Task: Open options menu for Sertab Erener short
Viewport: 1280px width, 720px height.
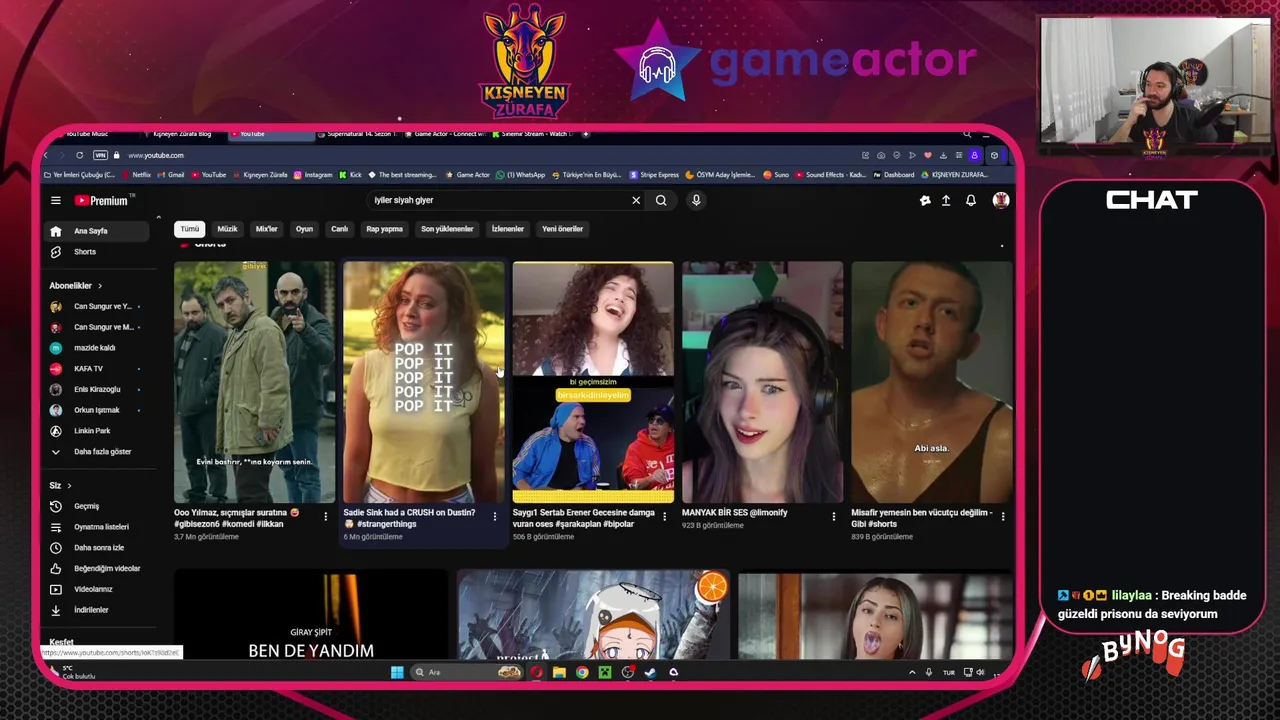Action: [664, 516]
